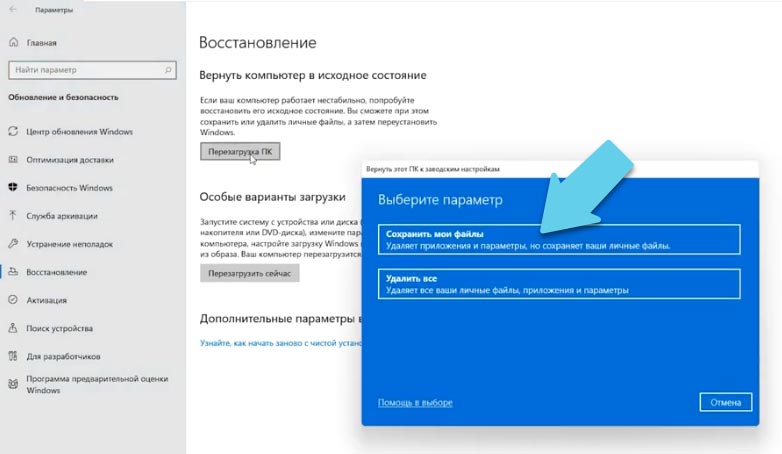Click the Выберите параметр dialog title
The image size is (782, 454).
(440, 200)
